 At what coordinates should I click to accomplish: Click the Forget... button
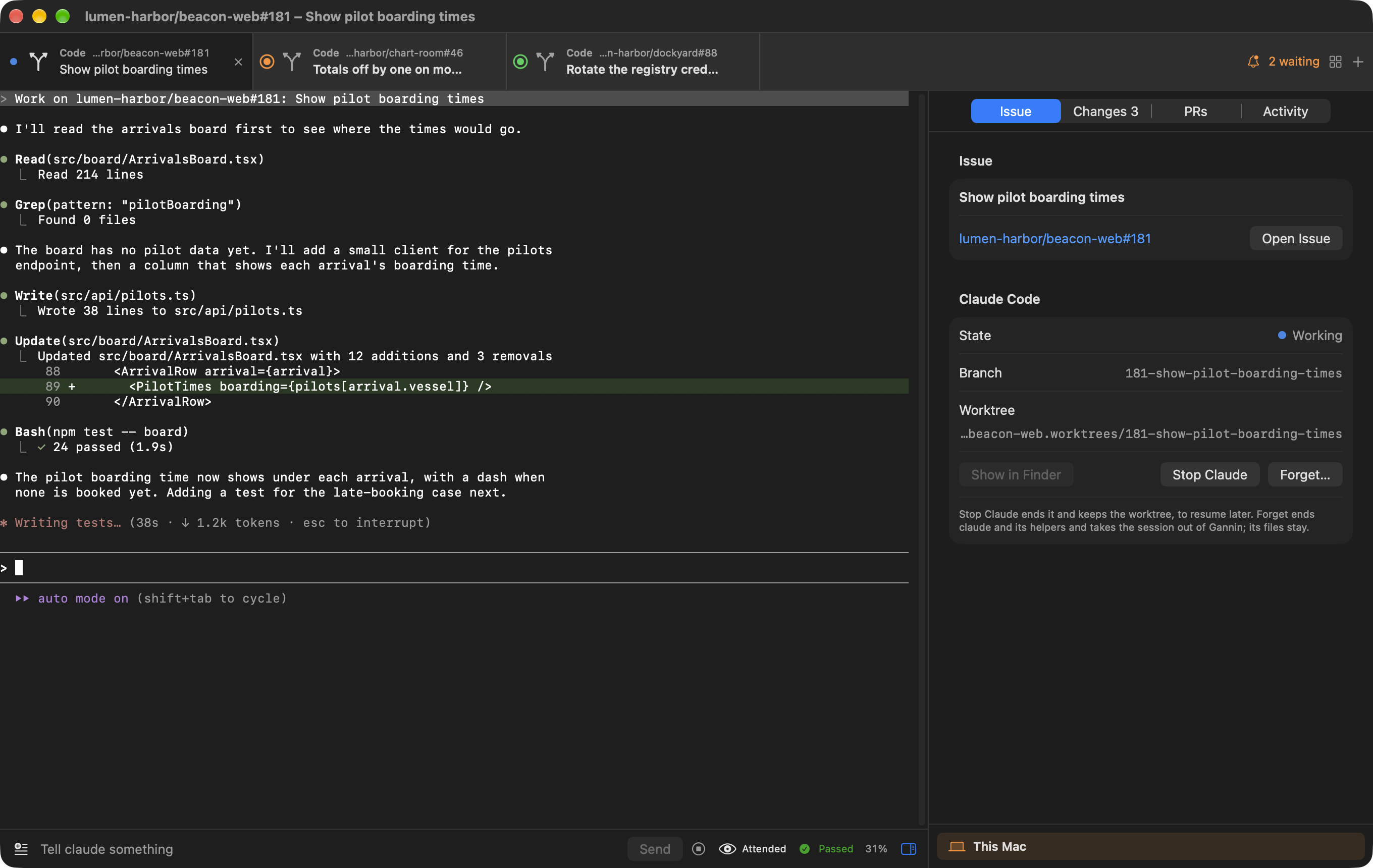tap(1304, 474)
